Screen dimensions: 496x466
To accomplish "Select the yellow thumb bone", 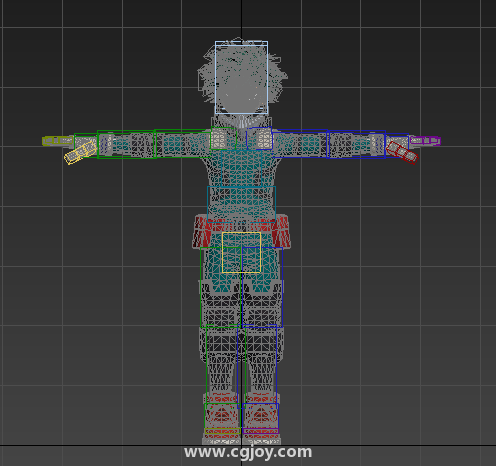I will 80,153.
